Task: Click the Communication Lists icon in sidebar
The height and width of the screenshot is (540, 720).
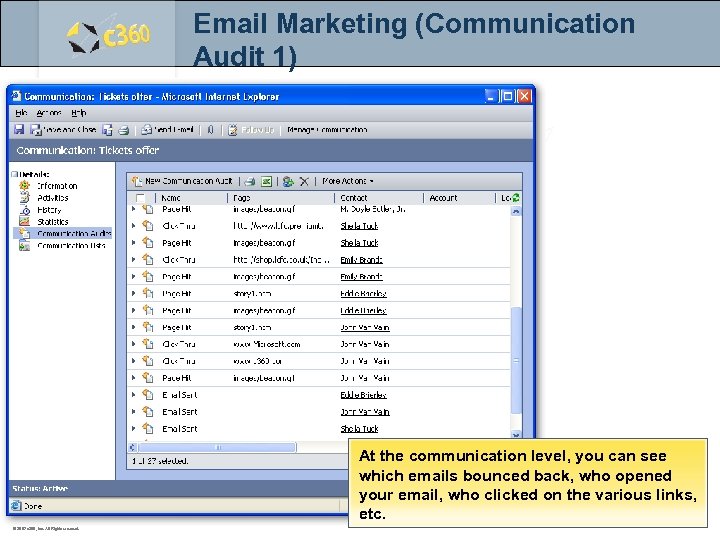Action: (x=25, y=246)
